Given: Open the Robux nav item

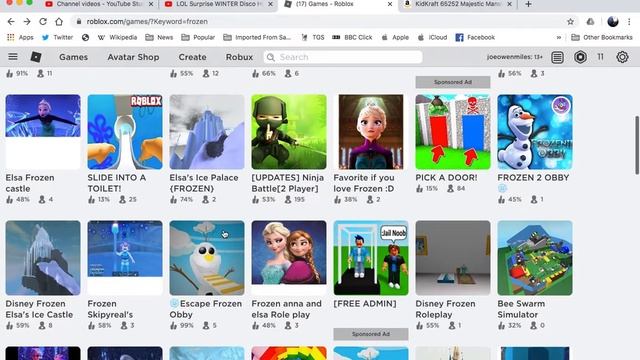Looking at the screenshot, I should click(x=239, y=57).
